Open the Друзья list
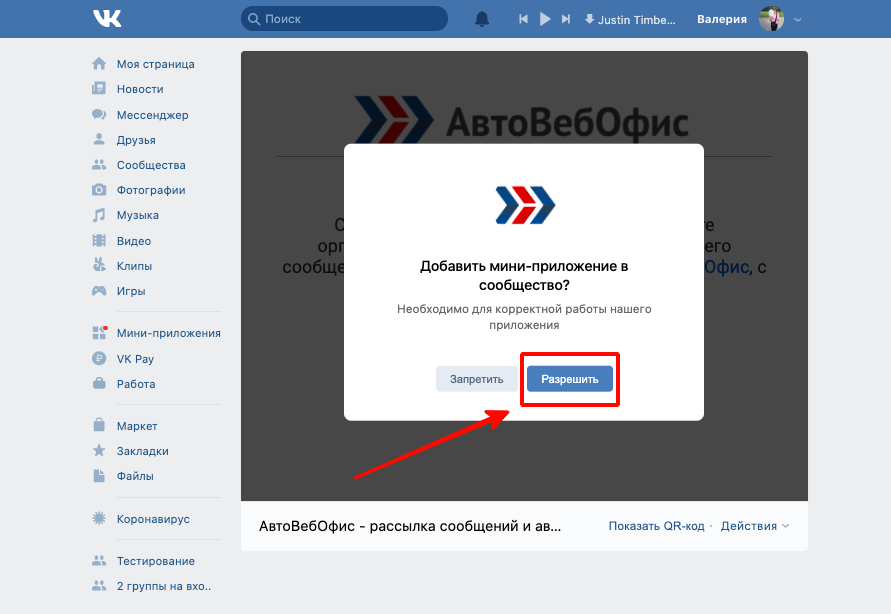This screenshot has height=614, width=891. click(136, 140)
